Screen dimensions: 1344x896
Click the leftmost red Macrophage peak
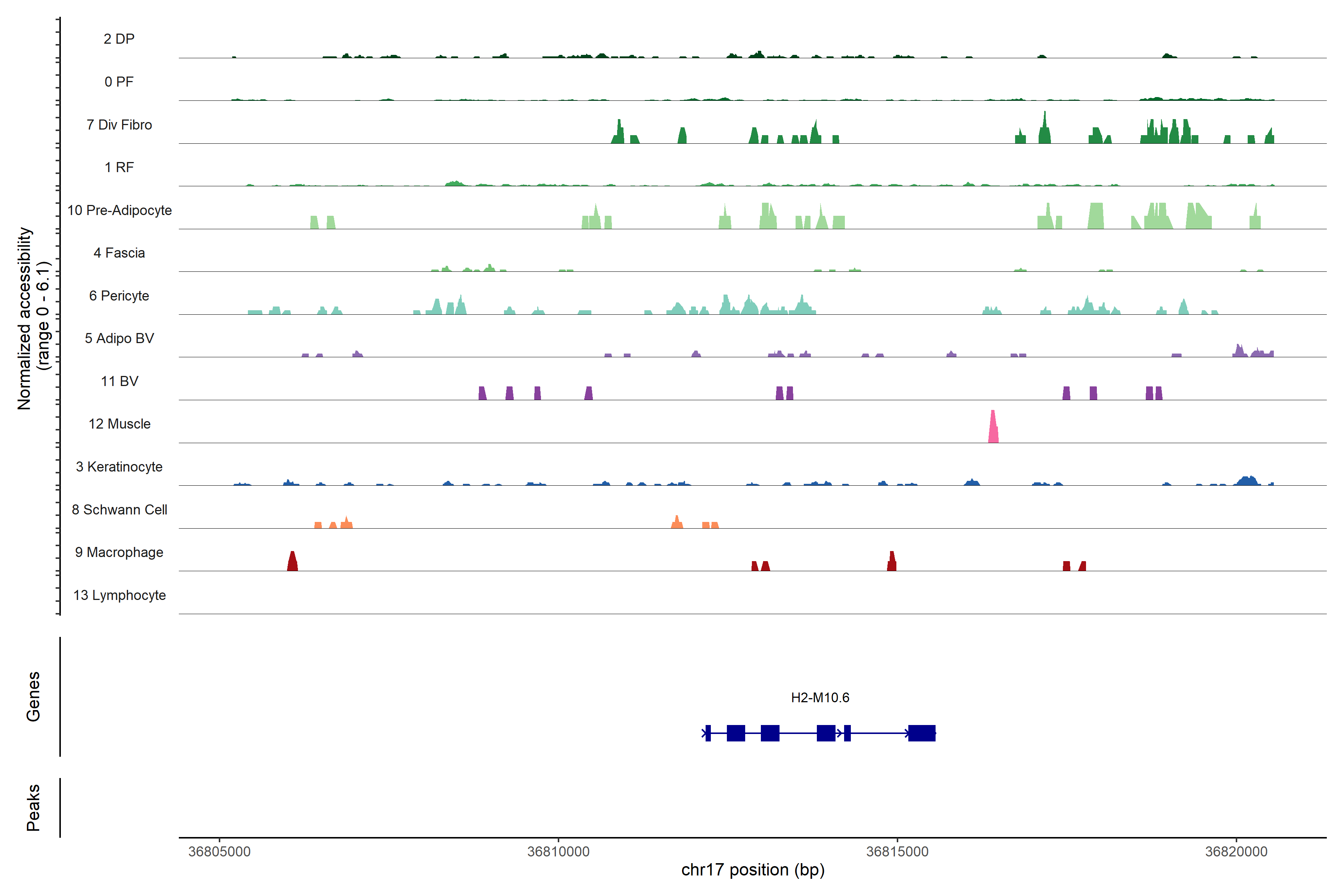coord(293,562)
